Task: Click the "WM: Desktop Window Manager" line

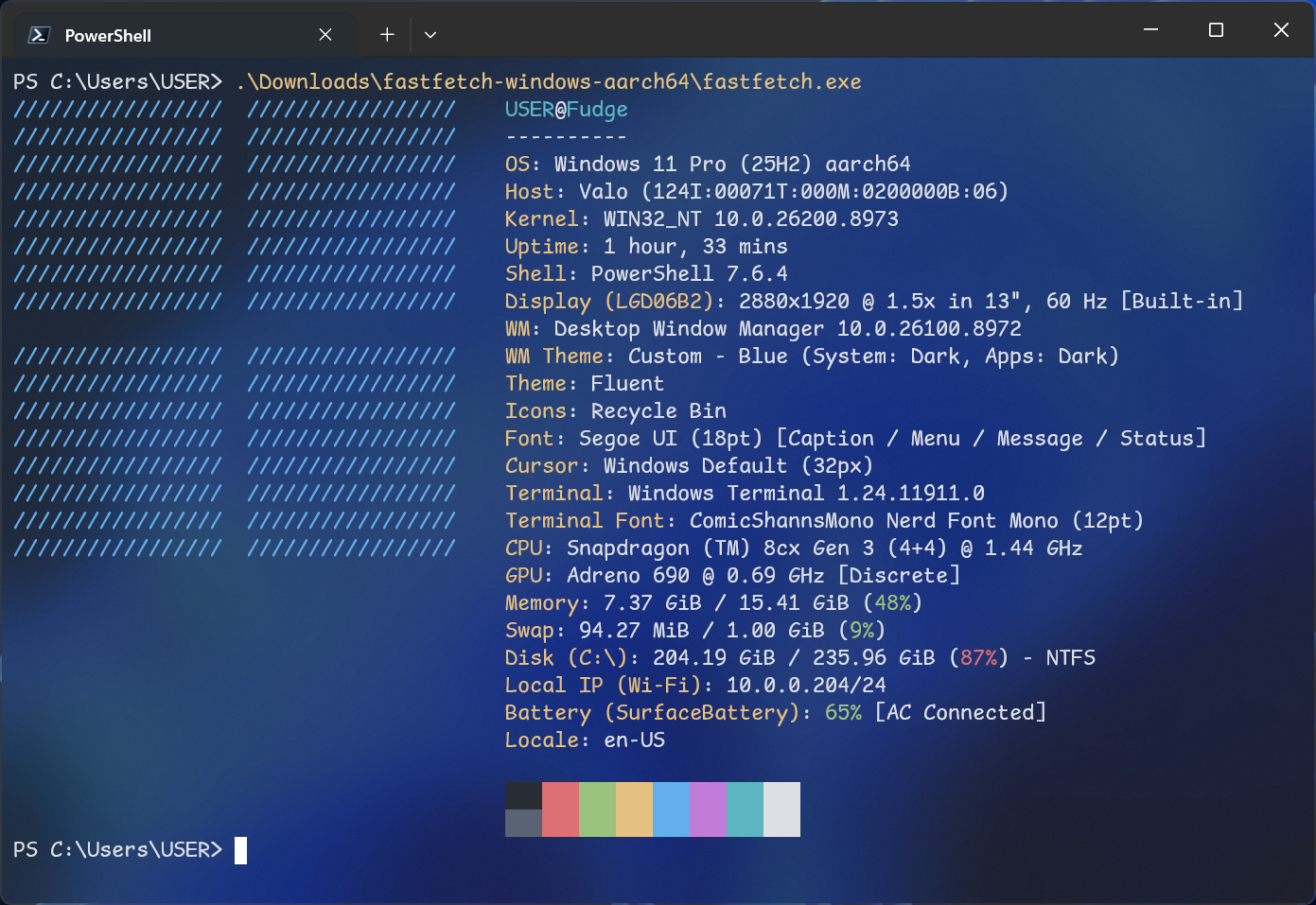Action: coord(763,329)
